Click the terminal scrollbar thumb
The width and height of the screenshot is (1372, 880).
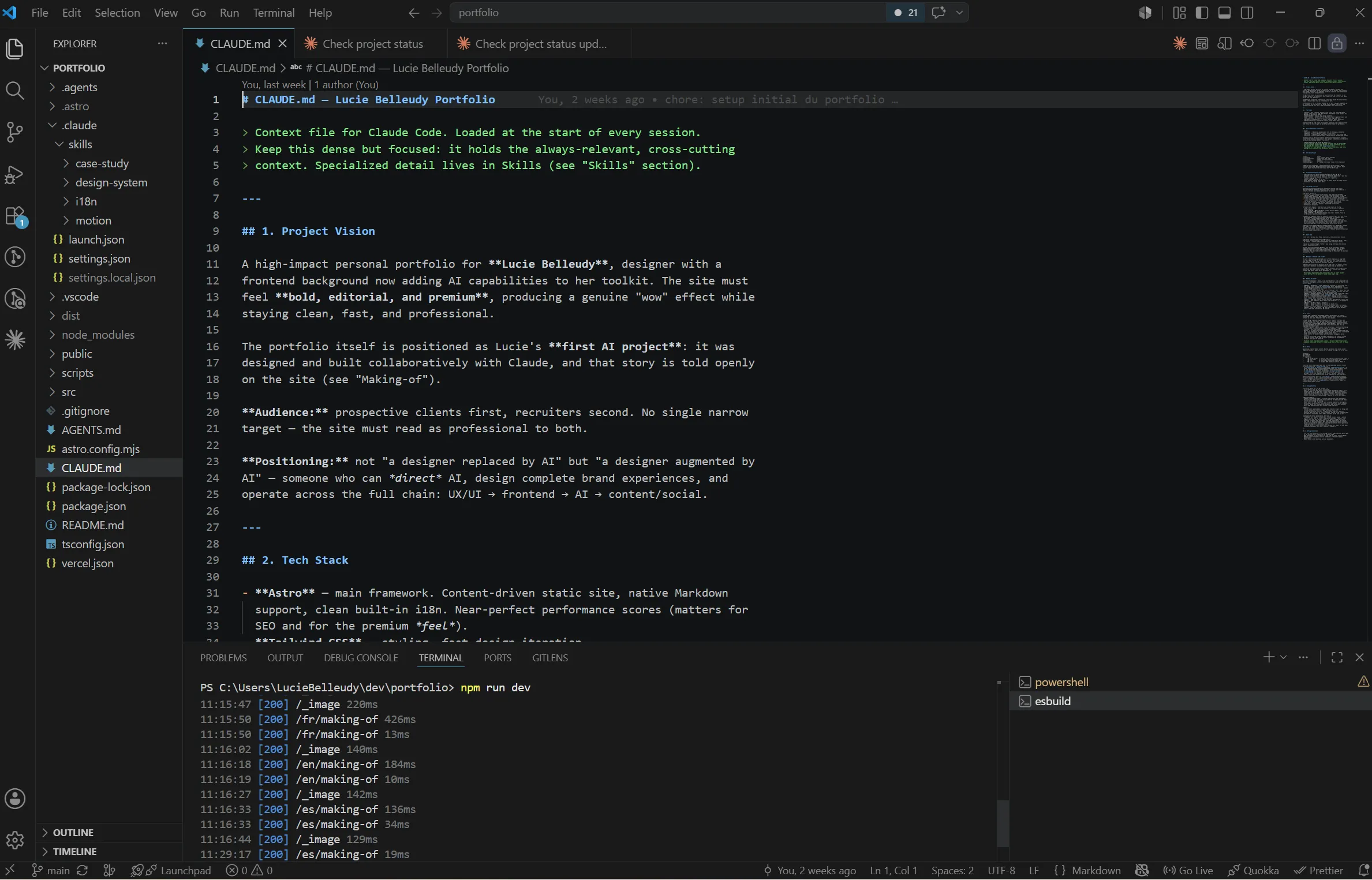click(x=1003, y=823)
